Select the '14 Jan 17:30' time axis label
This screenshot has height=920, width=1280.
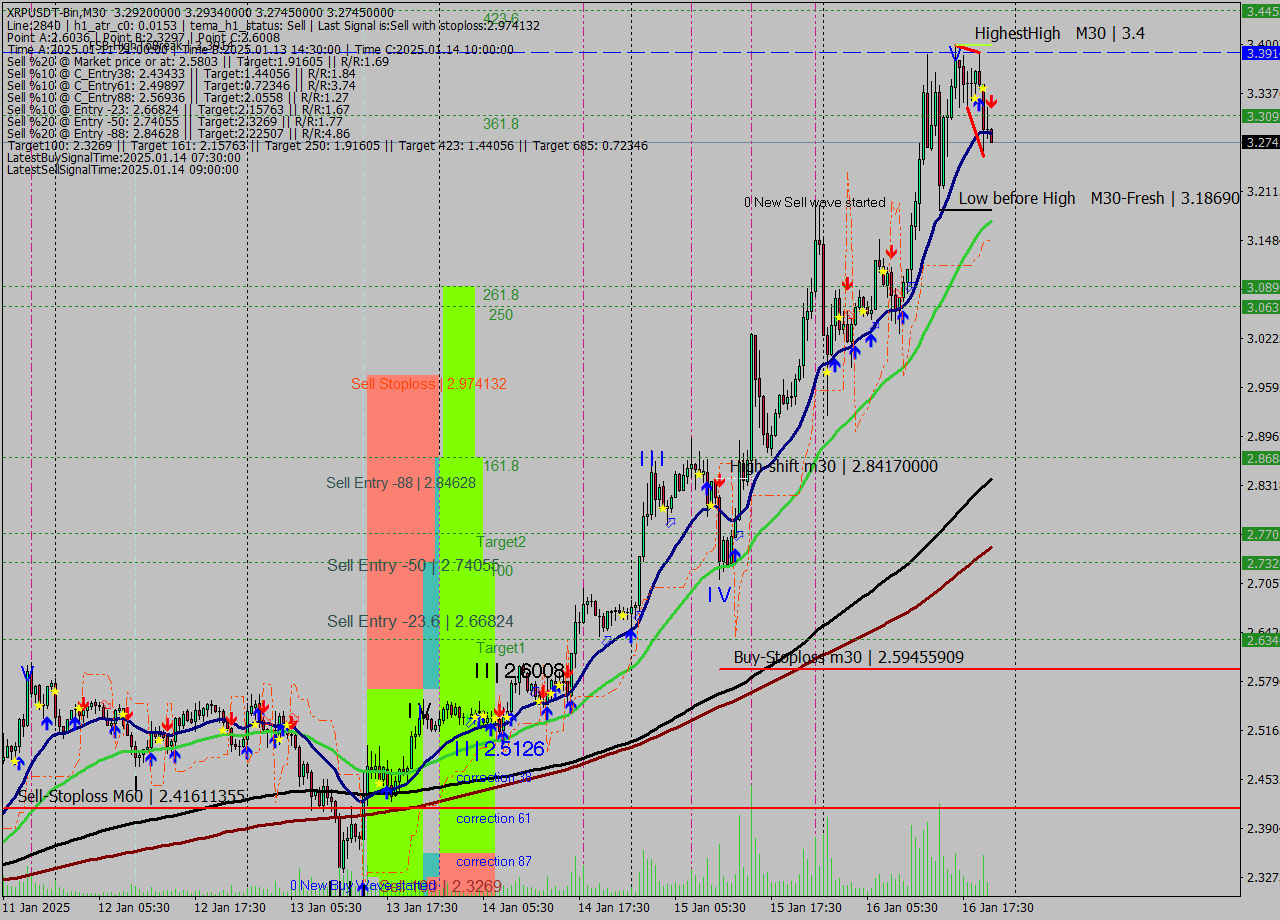(614, 908)
